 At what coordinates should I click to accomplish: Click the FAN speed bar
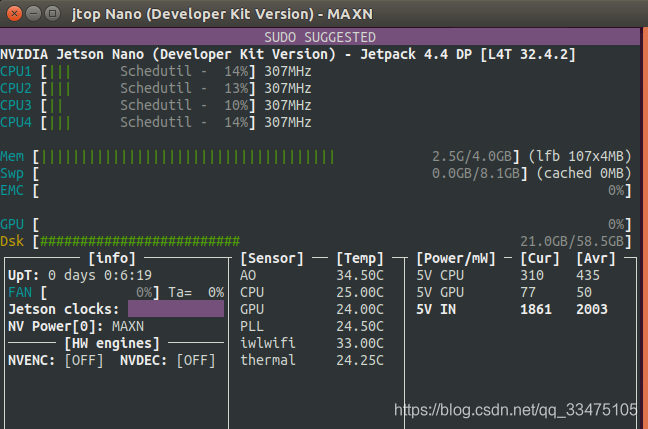pyautogui.click(x=100, y=293)
